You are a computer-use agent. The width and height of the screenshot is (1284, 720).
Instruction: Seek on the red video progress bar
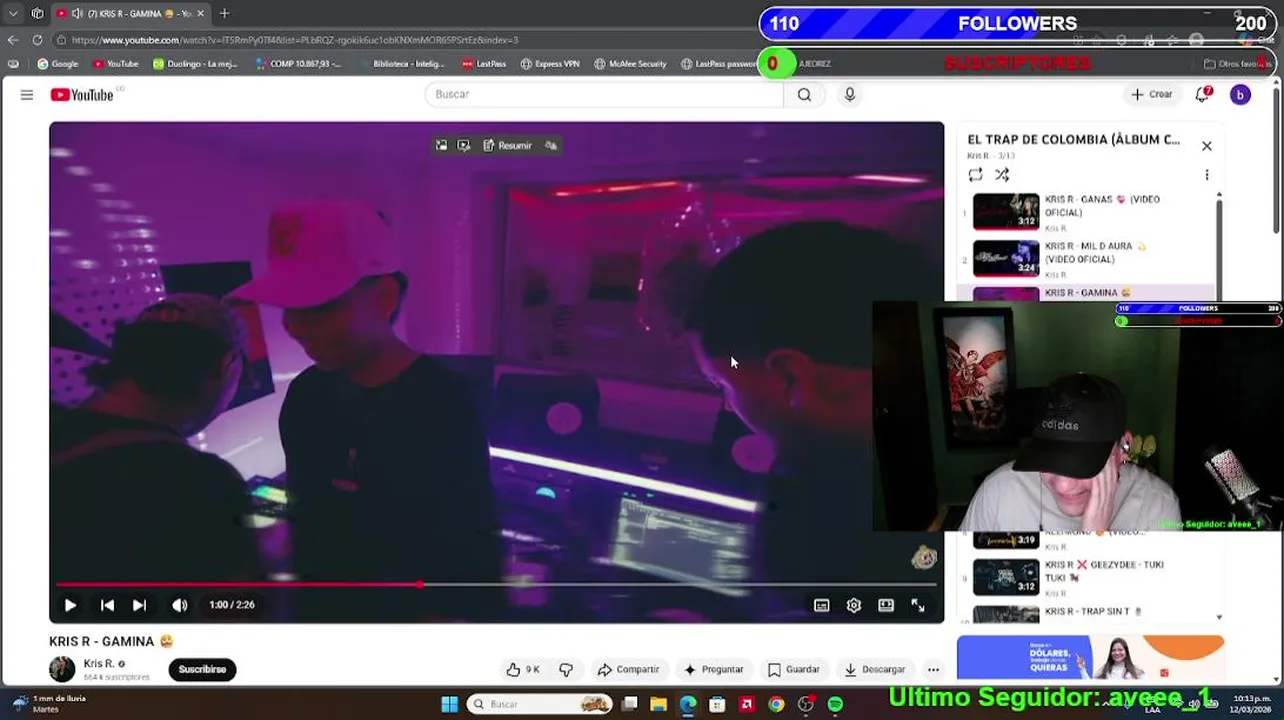(x=496, y=584)
